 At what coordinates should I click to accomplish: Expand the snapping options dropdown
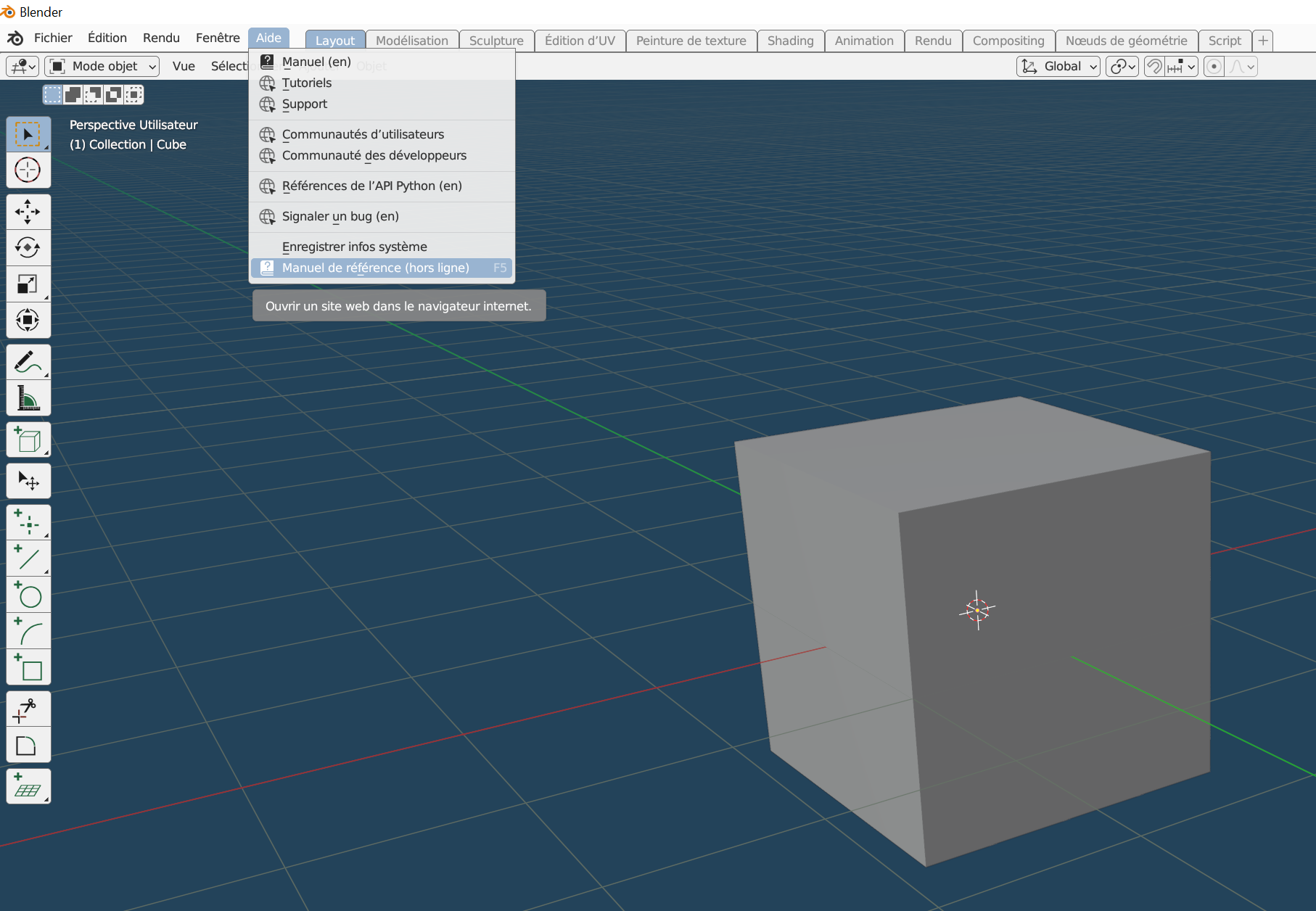[1181, 67]
